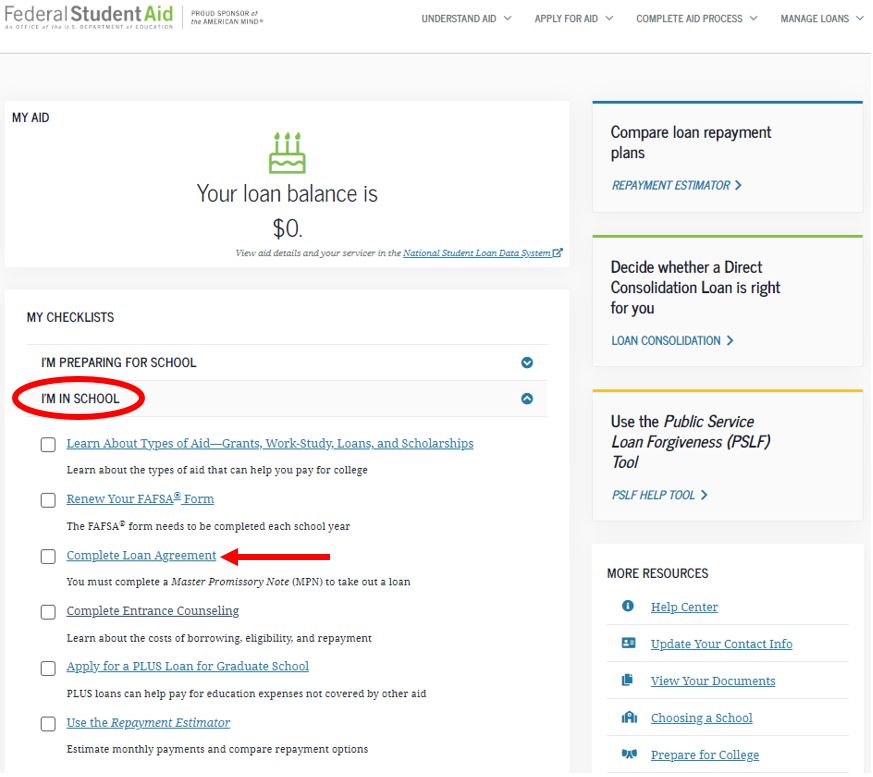The width and height of the screenshot is (873, 777).
Task: Mark the Use the Repayment Estimator checkbox
Action: tap(48, 724)
